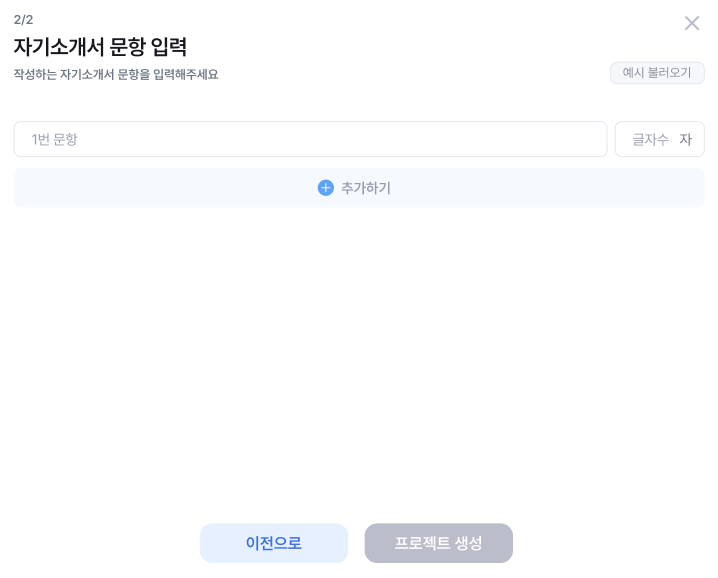Dismiss the modal with the X icon
Image resolution: width=718 pixels, height=578 pixels.
click(691, 23)
